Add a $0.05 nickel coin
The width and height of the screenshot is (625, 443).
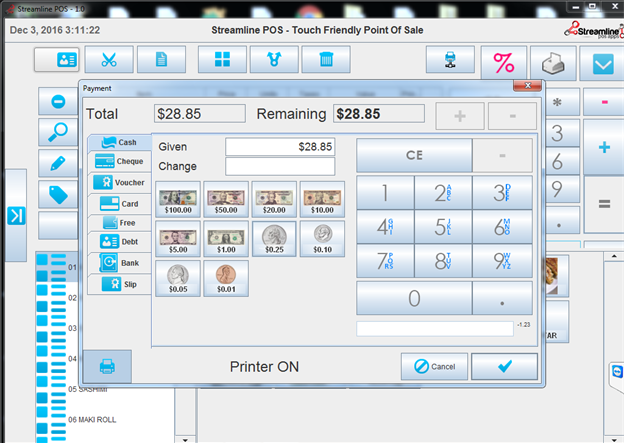coord(178,278)
